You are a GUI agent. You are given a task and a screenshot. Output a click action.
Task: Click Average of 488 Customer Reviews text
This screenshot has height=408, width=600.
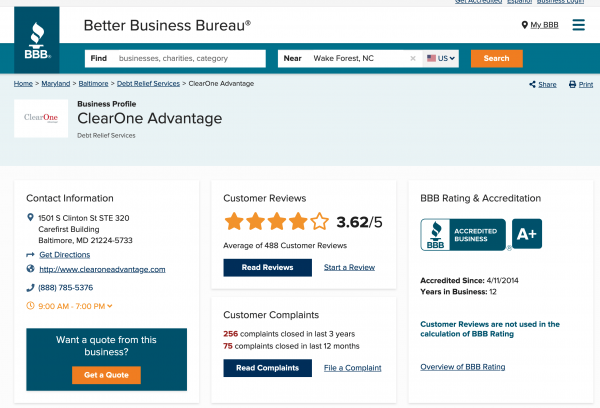click(x=285, y=245)
